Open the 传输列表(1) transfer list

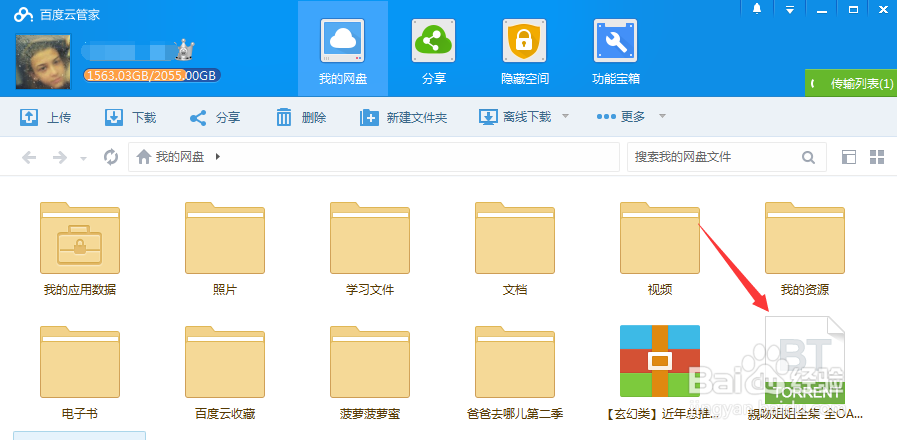[x=851, y=84]
